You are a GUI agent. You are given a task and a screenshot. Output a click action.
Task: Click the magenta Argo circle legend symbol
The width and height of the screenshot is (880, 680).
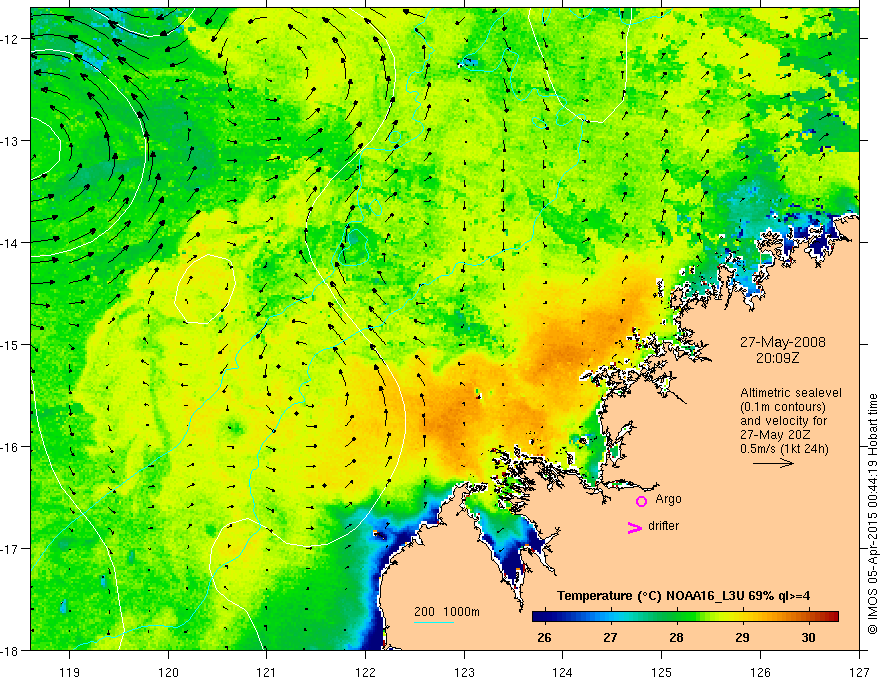point(641,501)
